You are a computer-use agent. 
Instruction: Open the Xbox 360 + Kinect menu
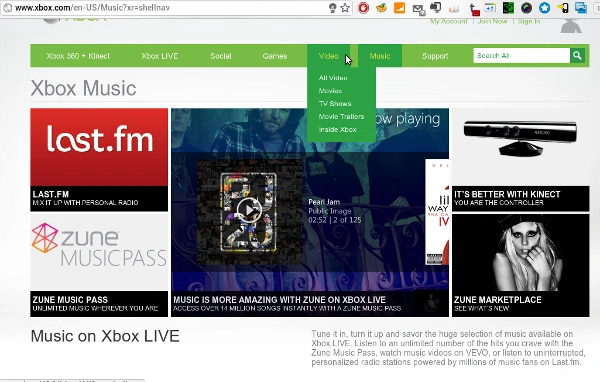pyautogui.click(x=78, y=56)
